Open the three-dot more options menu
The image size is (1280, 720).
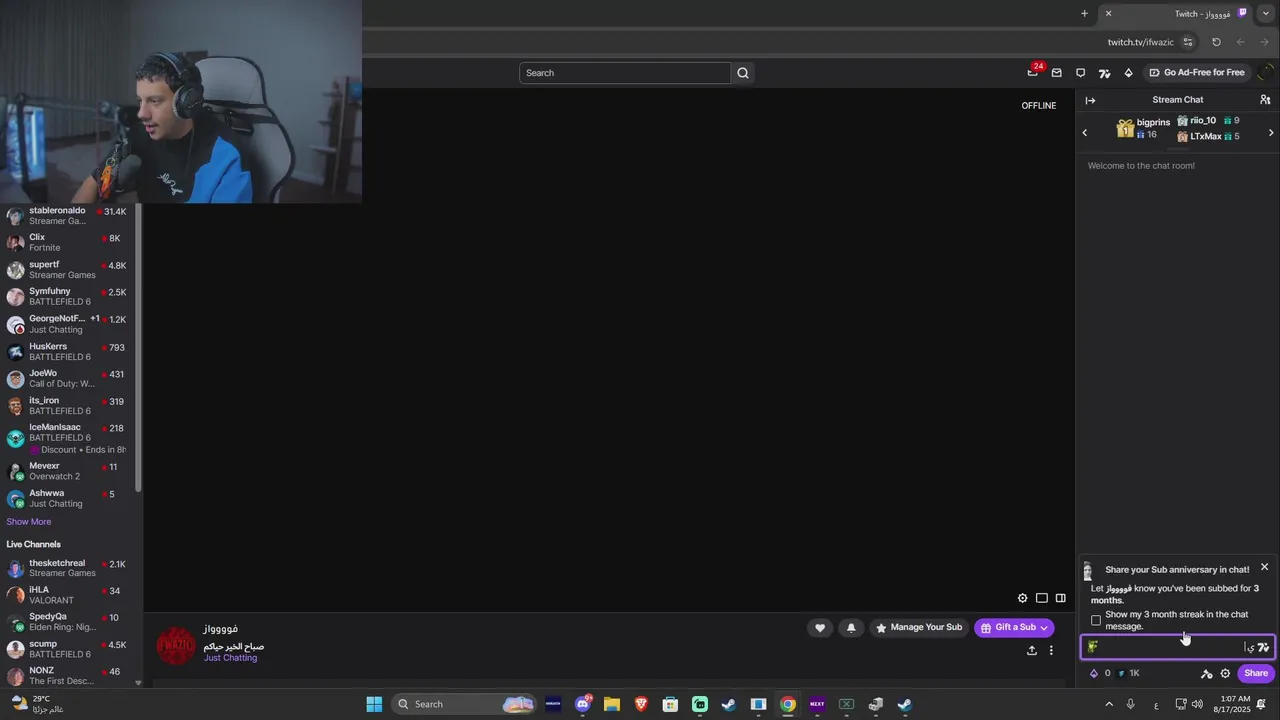(1050, 650)
